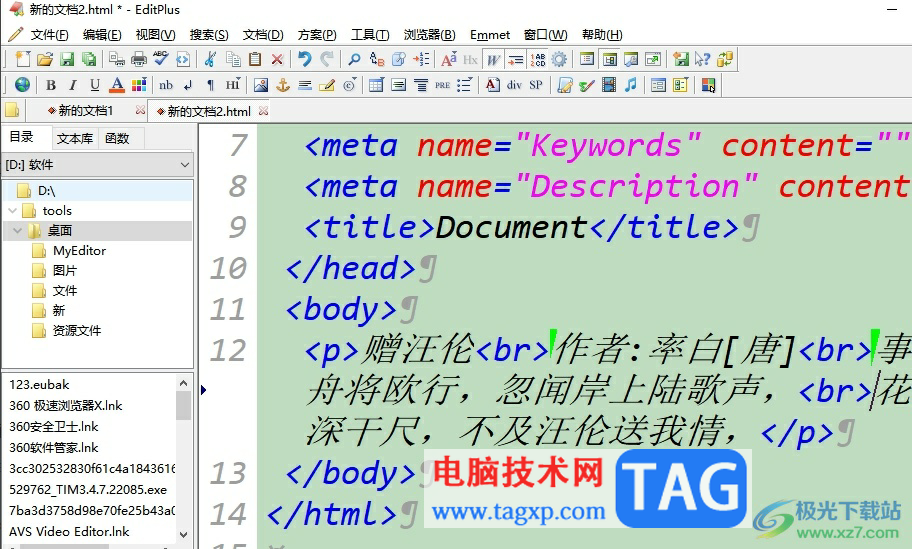
Task: Cut selection with the scissors icon
Action: click(x=211, y=59)
